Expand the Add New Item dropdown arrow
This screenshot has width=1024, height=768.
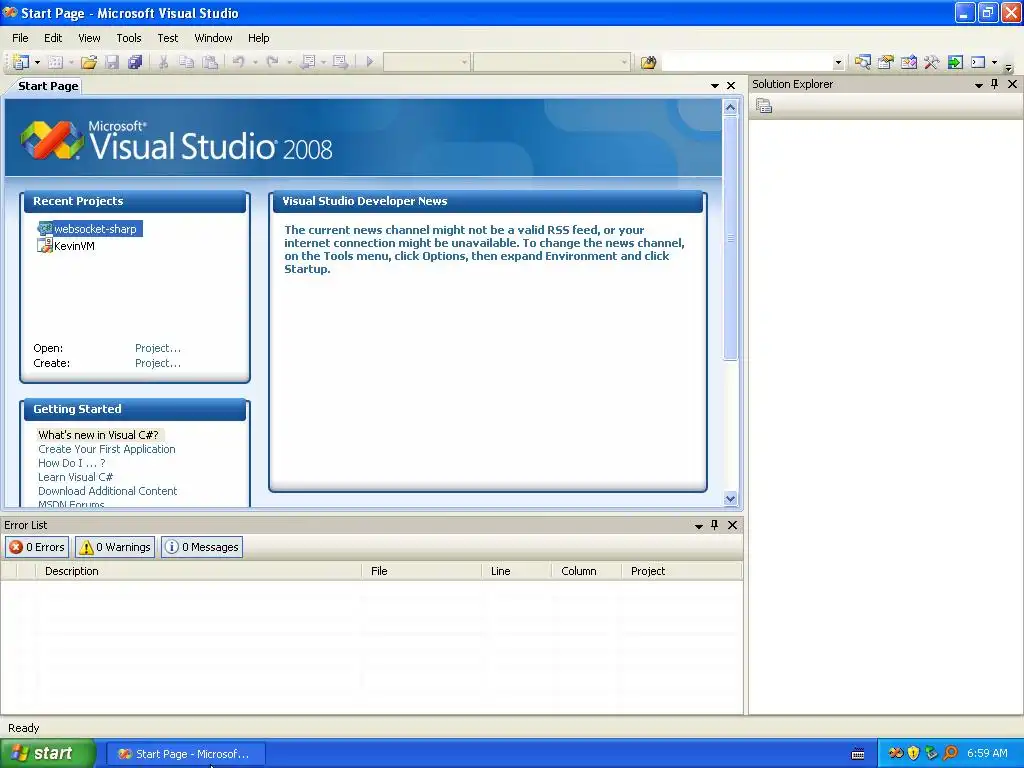[x=71, y=63]
